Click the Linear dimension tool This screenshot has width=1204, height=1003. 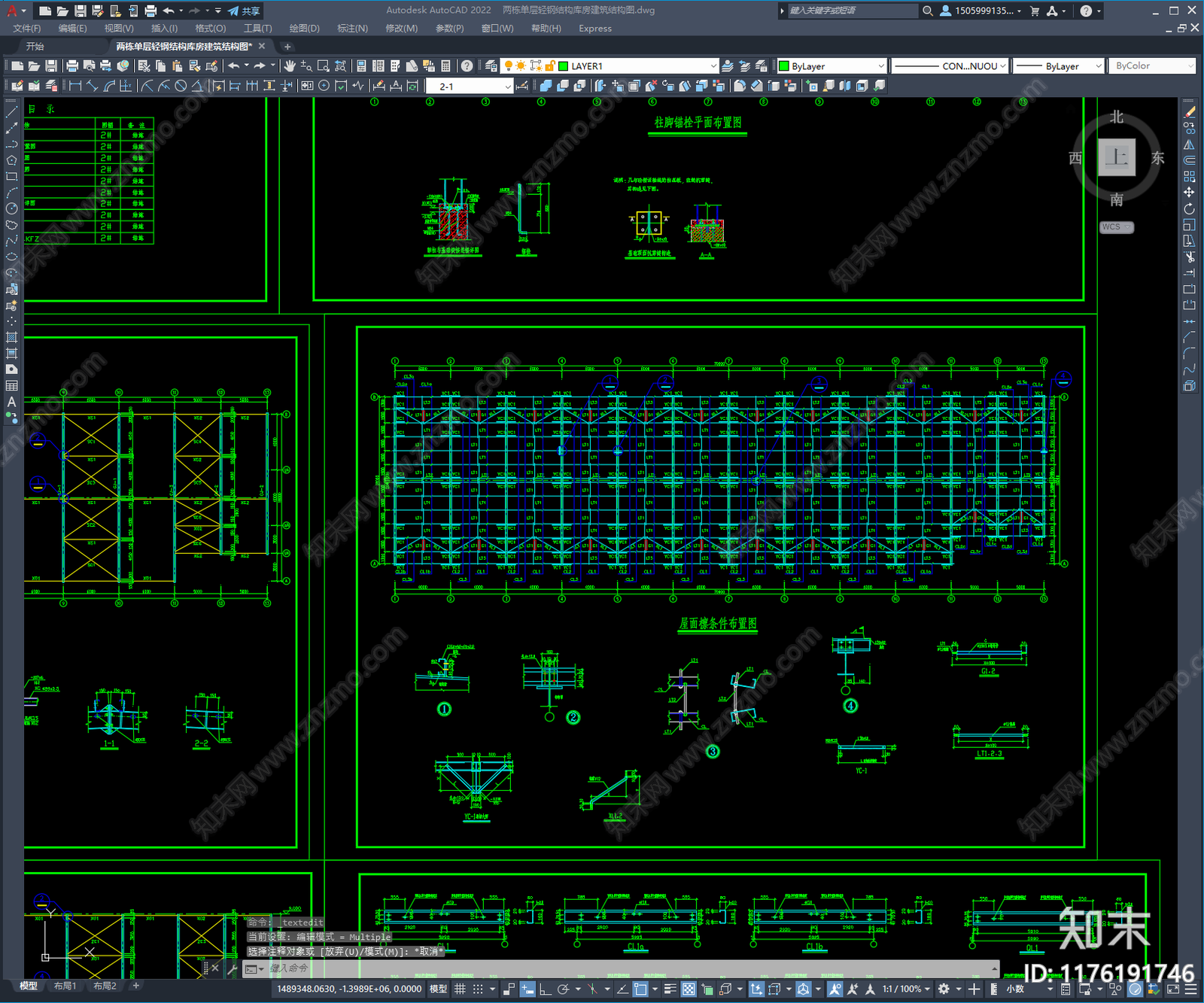tap(75, 86)
